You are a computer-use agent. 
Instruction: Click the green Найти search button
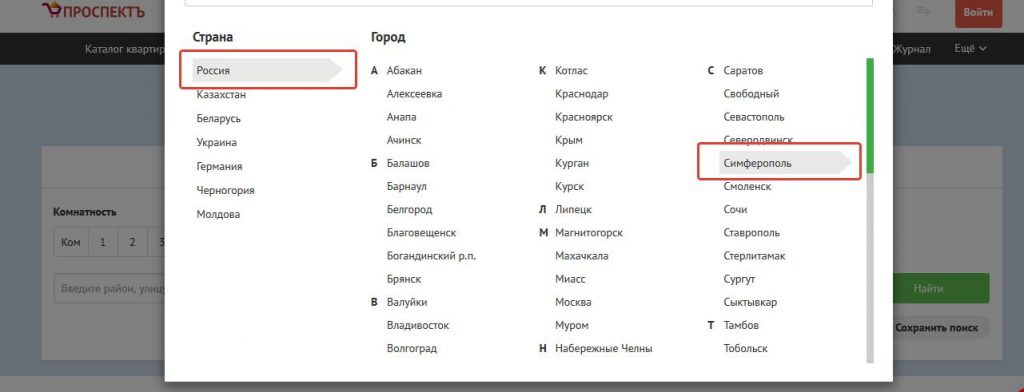pyautogui.click(x=941, y=288)
